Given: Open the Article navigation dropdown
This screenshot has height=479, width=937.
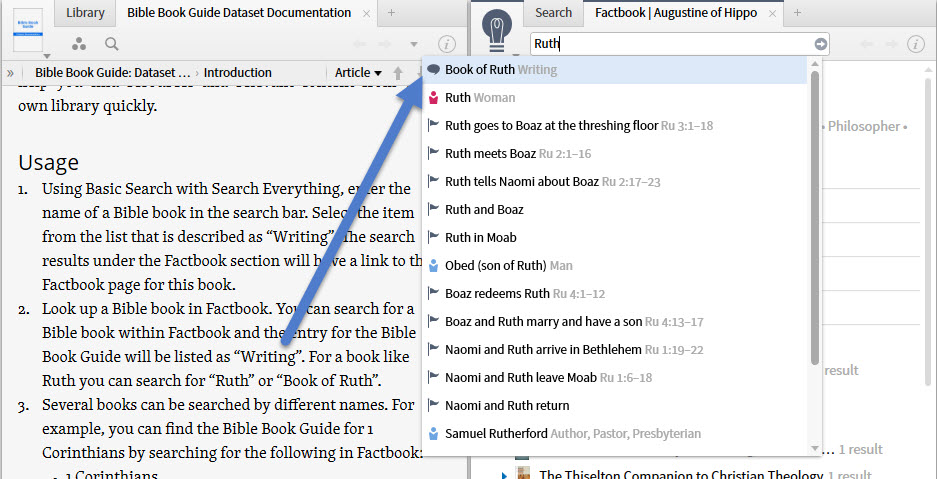Looking at the screenshot, I should pos(358,73).
